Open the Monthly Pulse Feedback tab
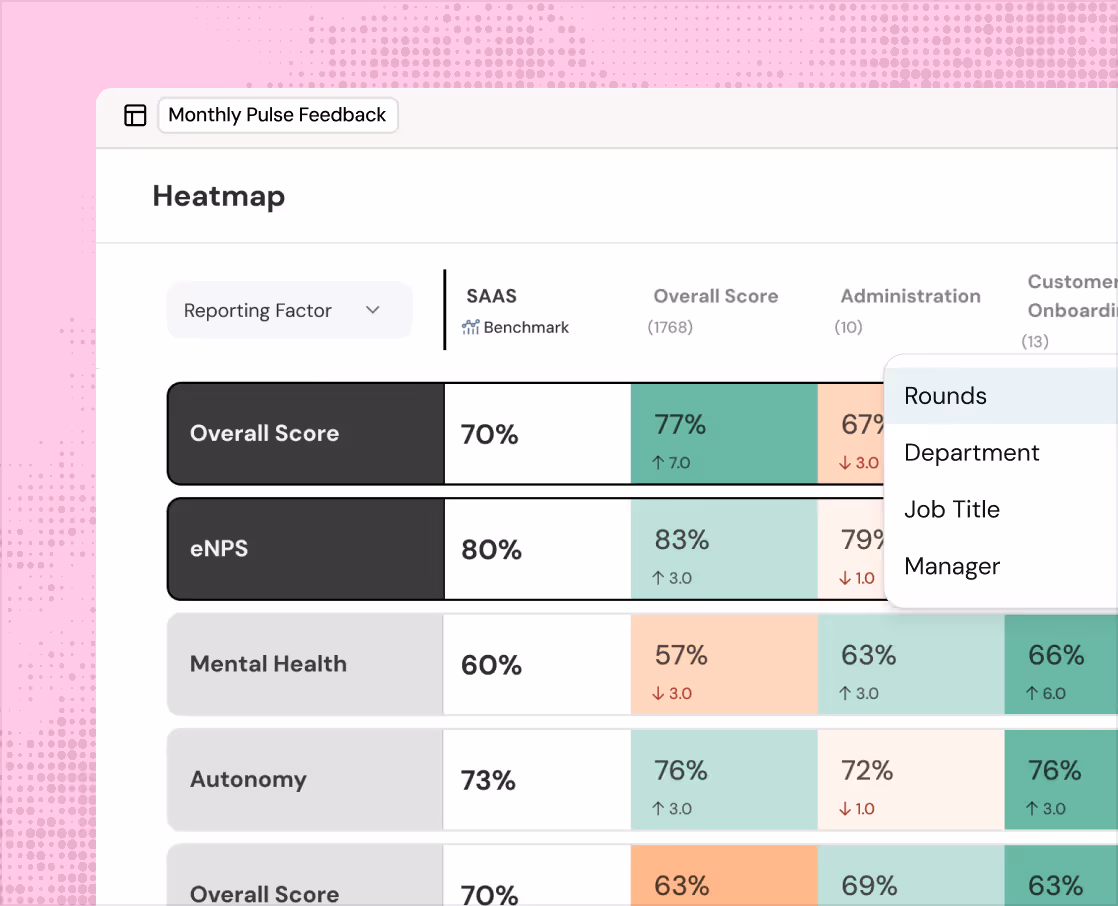Screen dimensions: 1118x906 tap(277, 115)
